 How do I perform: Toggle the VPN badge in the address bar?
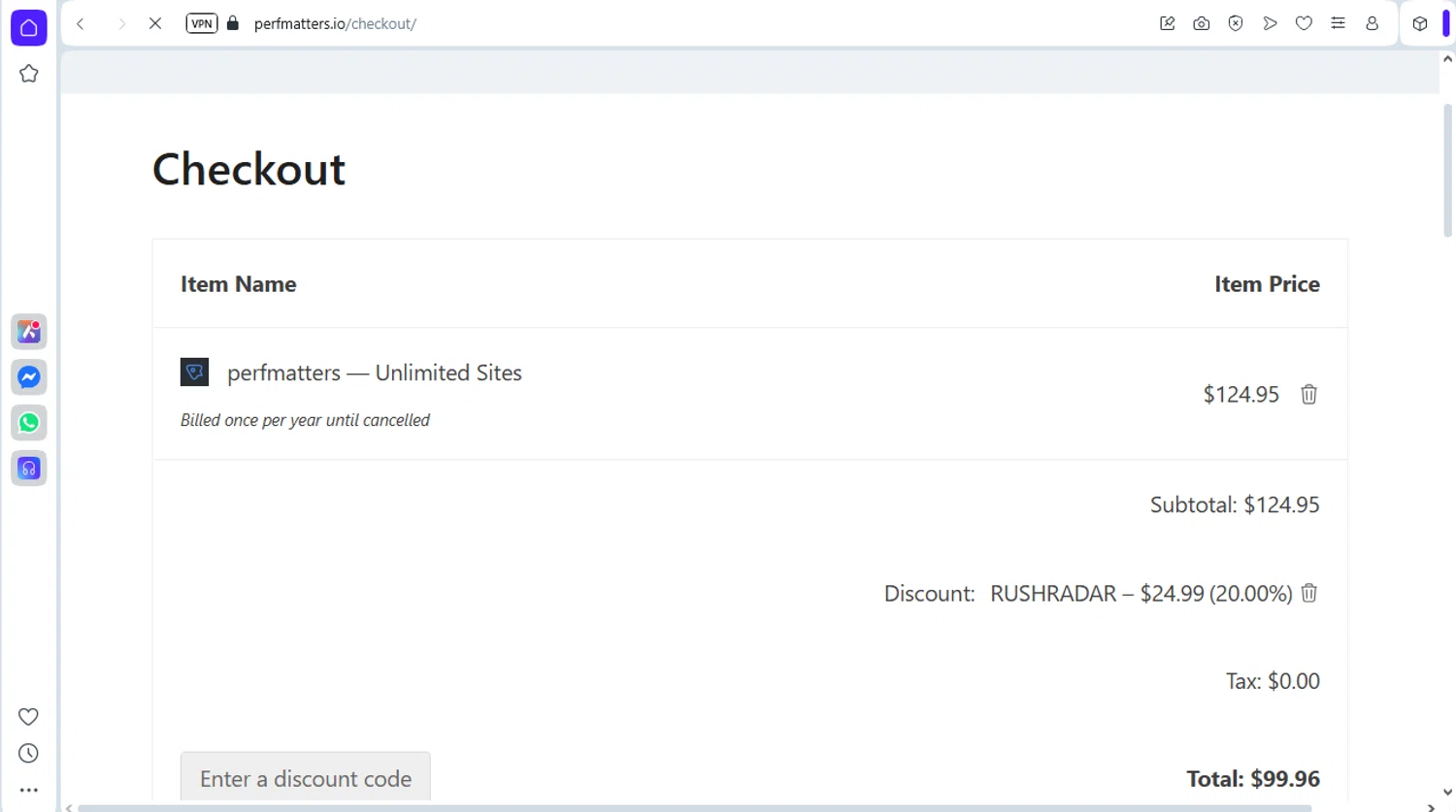pyautogui.click(x=202, y=23)
